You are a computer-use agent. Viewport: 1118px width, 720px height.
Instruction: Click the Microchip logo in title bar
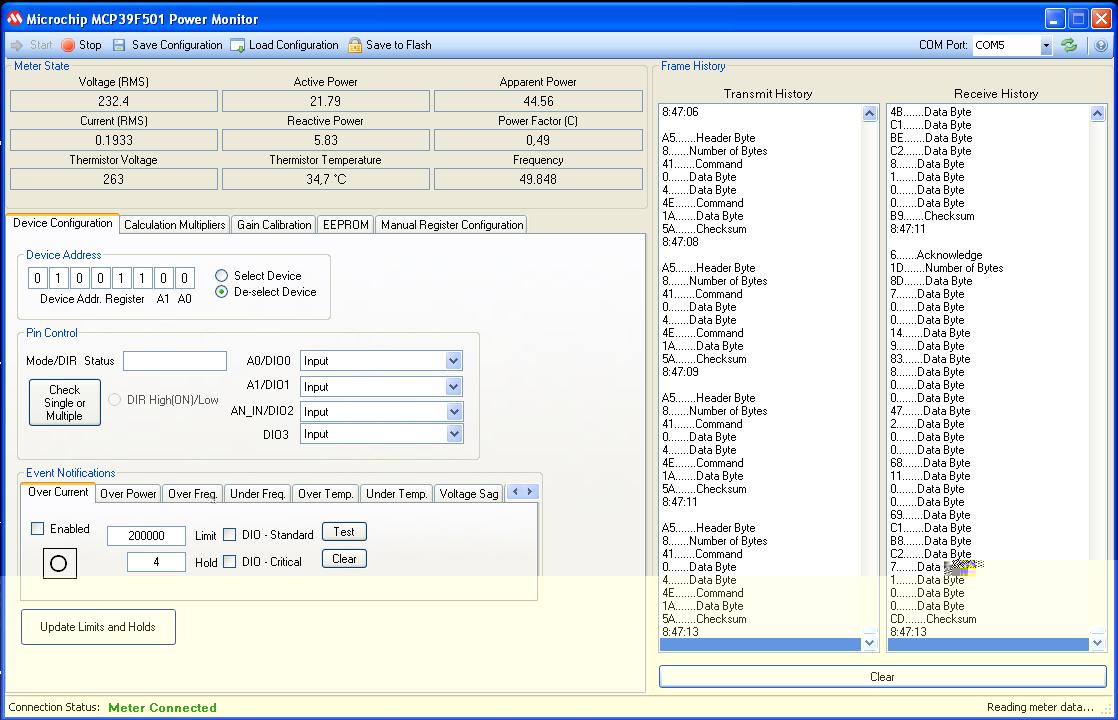point(14,19)
